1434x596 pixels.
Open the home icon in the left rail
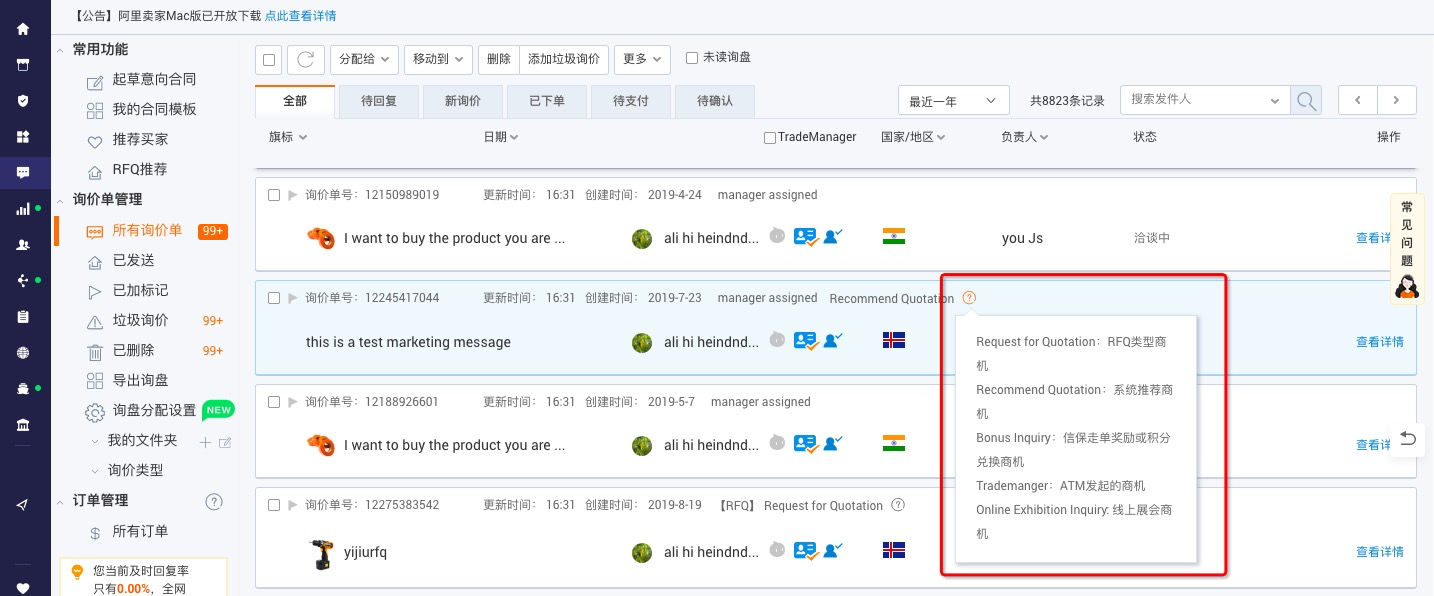click(23, 29)
